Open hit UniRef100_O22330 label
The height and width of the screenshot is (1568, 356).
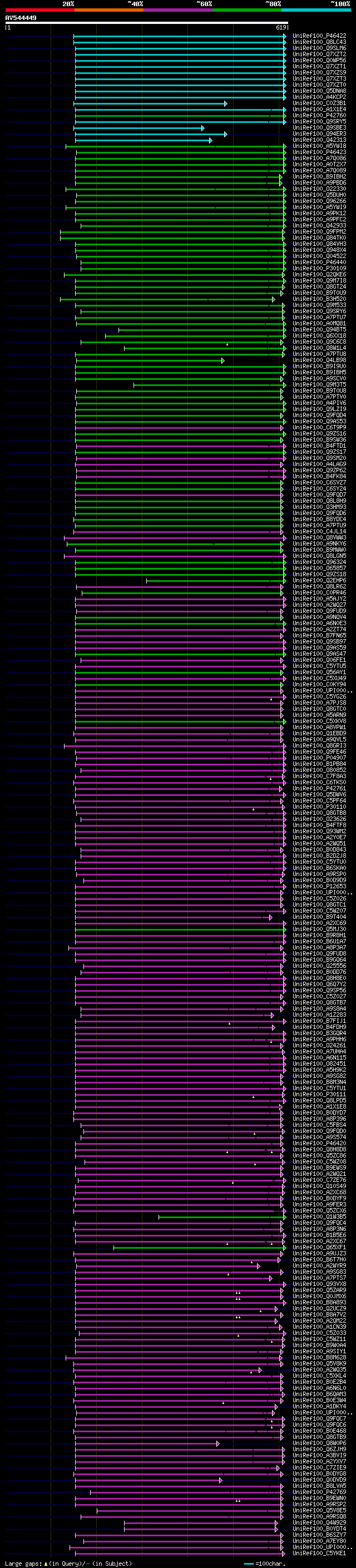click(319, 189)
